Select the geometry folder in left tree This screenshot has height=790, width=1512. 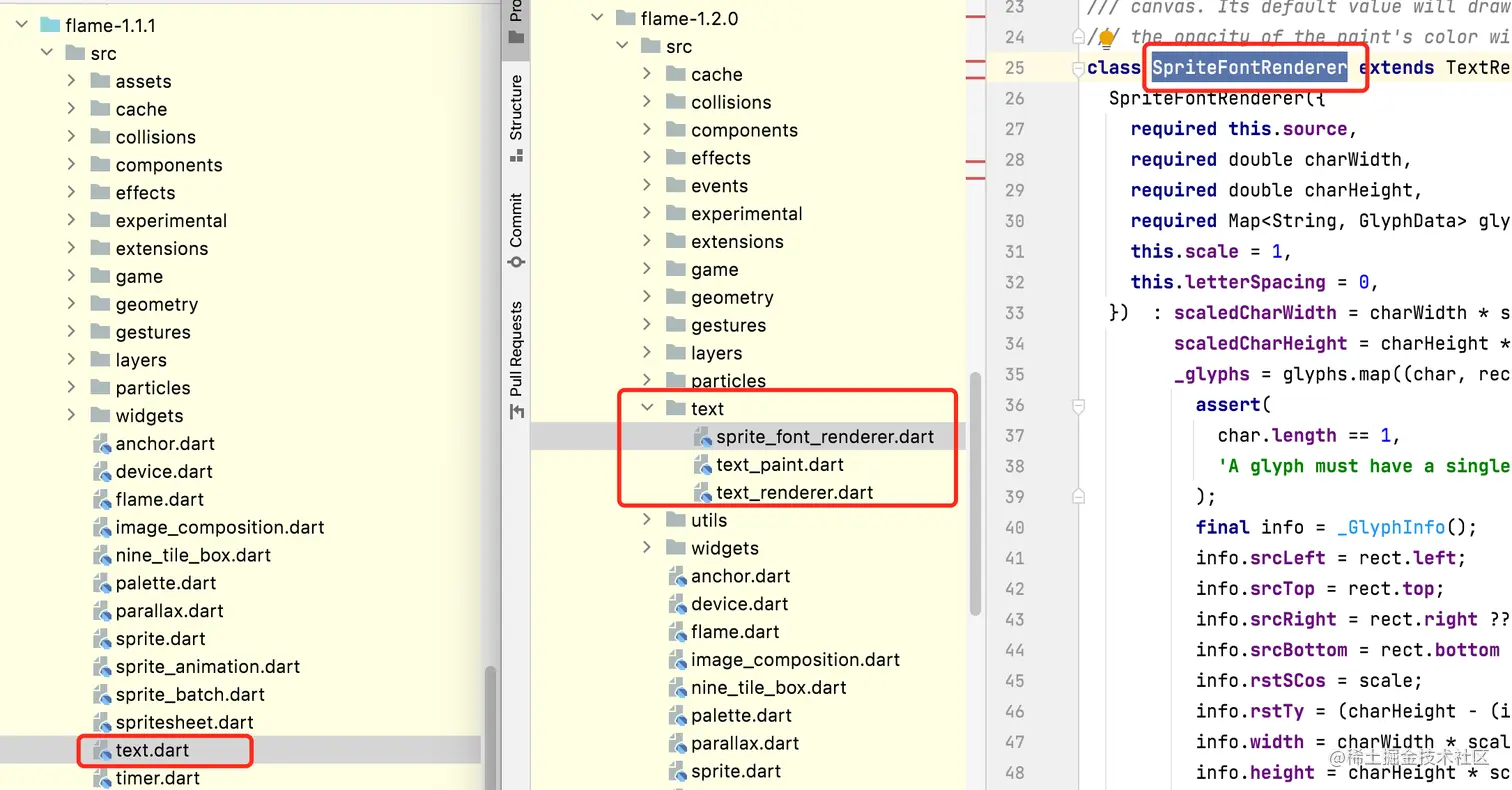point(156,304)
